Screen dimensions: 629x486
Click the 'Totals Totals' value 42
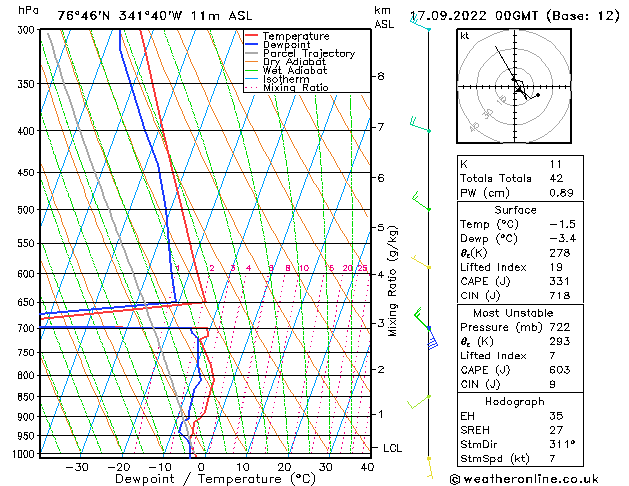(x=556, y=178)
